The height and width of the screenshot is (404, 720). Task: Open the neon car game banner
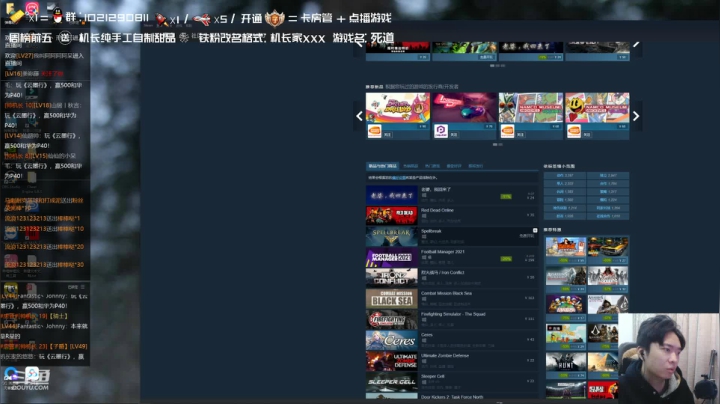[x=464, y=107]
